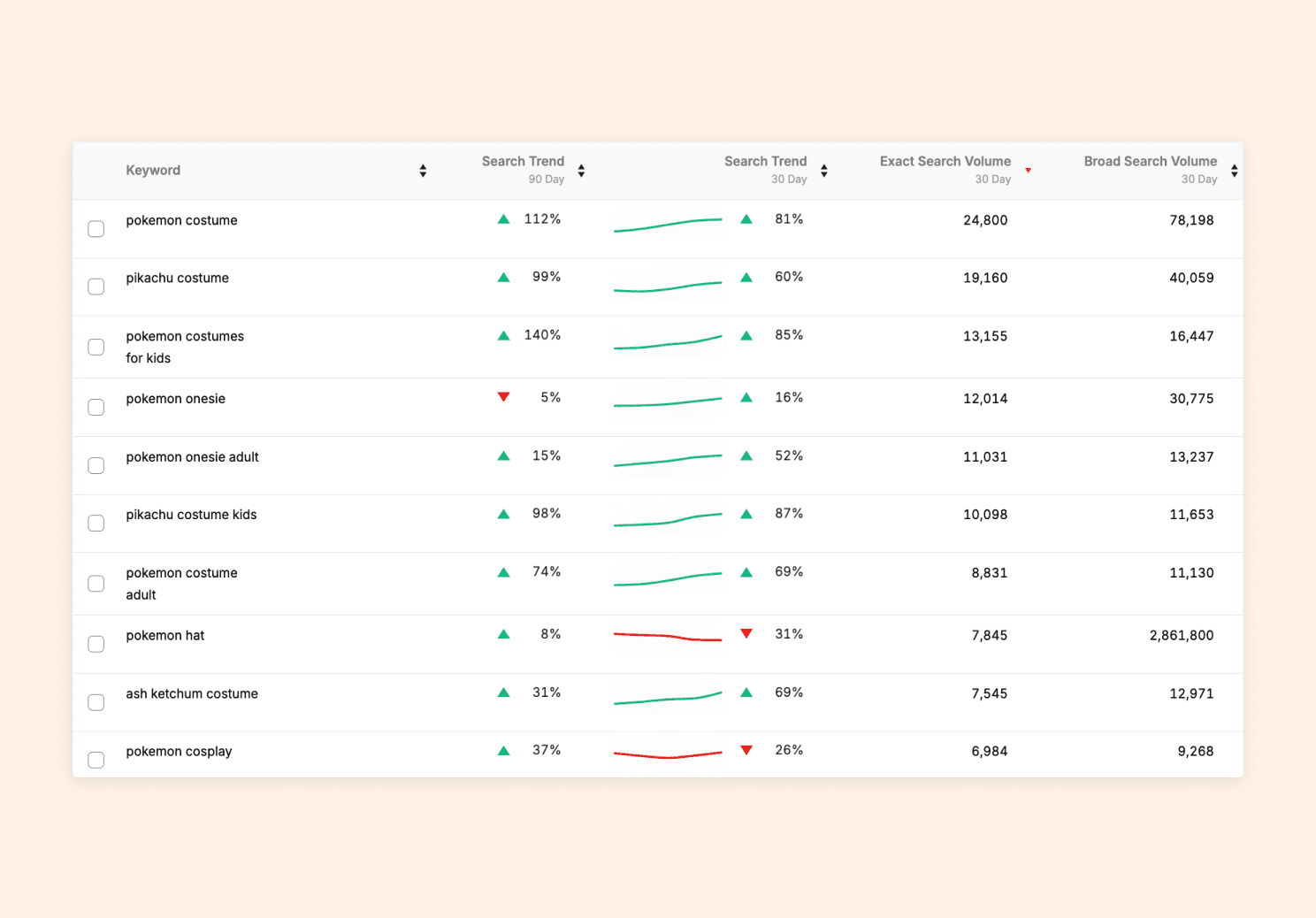The height and width of the screenshot is (918, 1316).
Task: Open the ash ketchum costume keyword
Action: point(192,694)
